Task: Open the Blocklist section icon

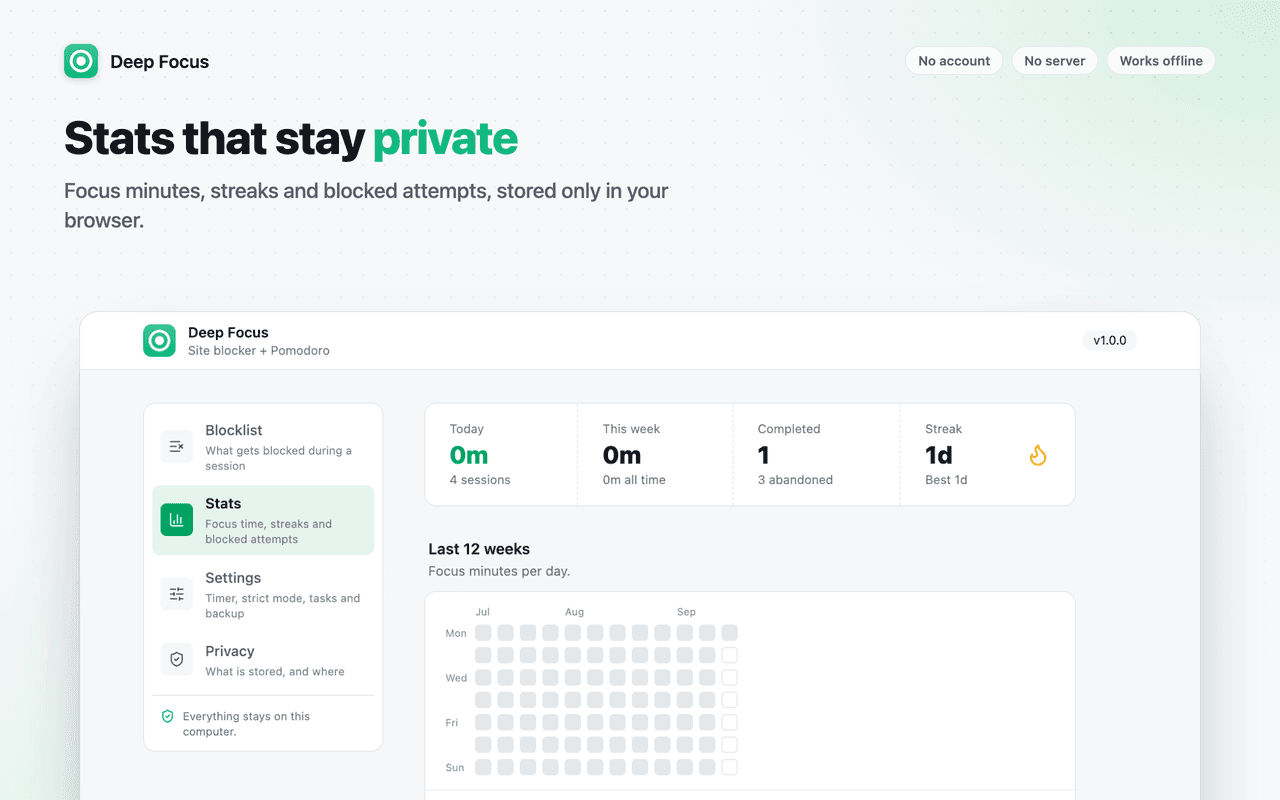Action: click(x=177, y=446)
